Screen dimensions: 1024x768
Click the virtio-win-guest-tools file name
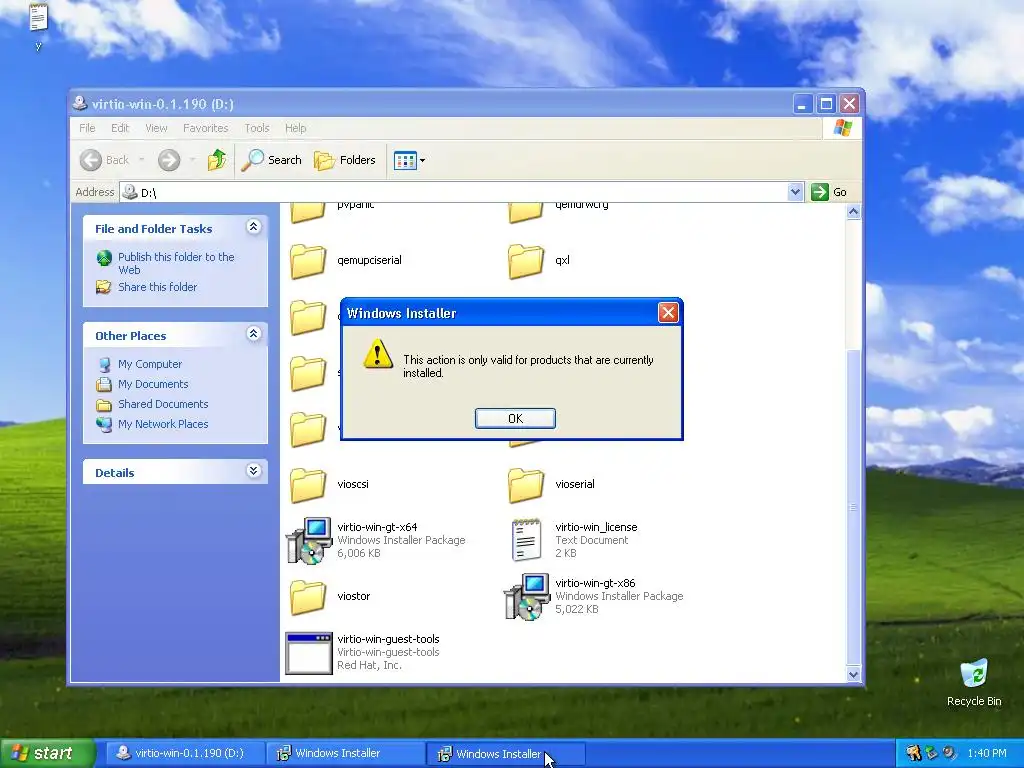click(388, 639)
